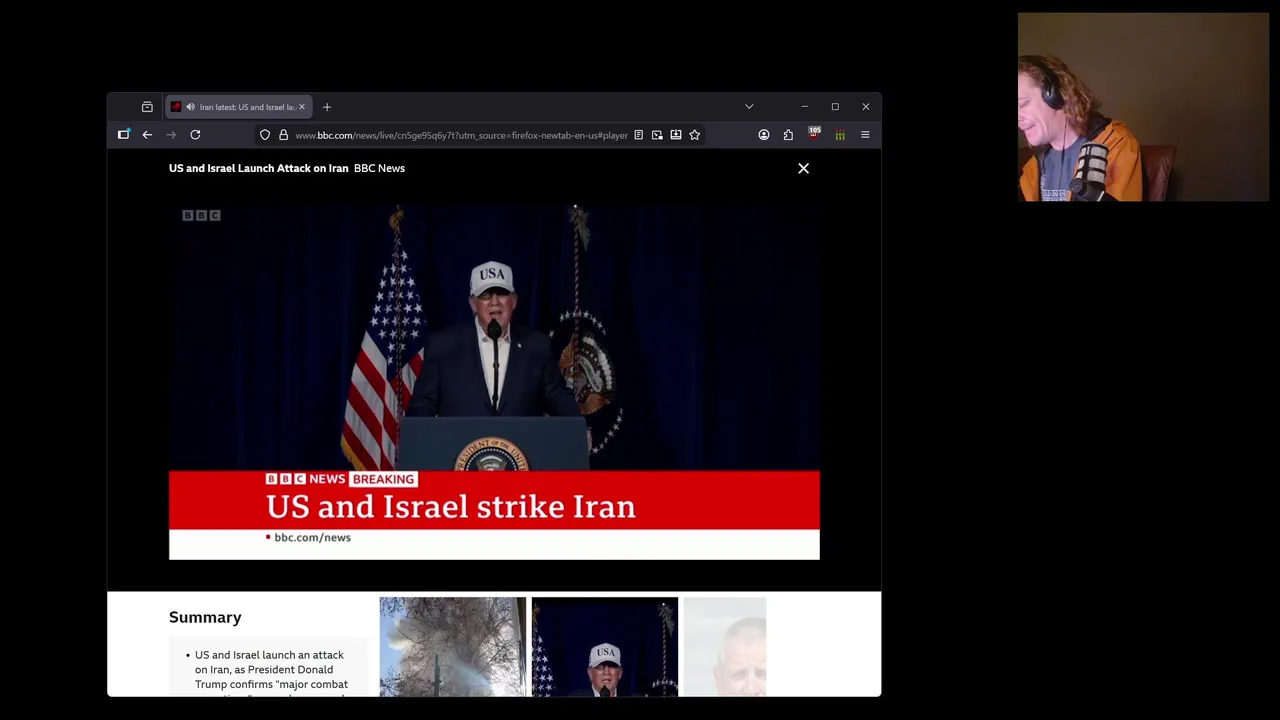Screen dimensions: 1280x720
Task: Open Firefox account profile icon
Action: click(764, 135)
